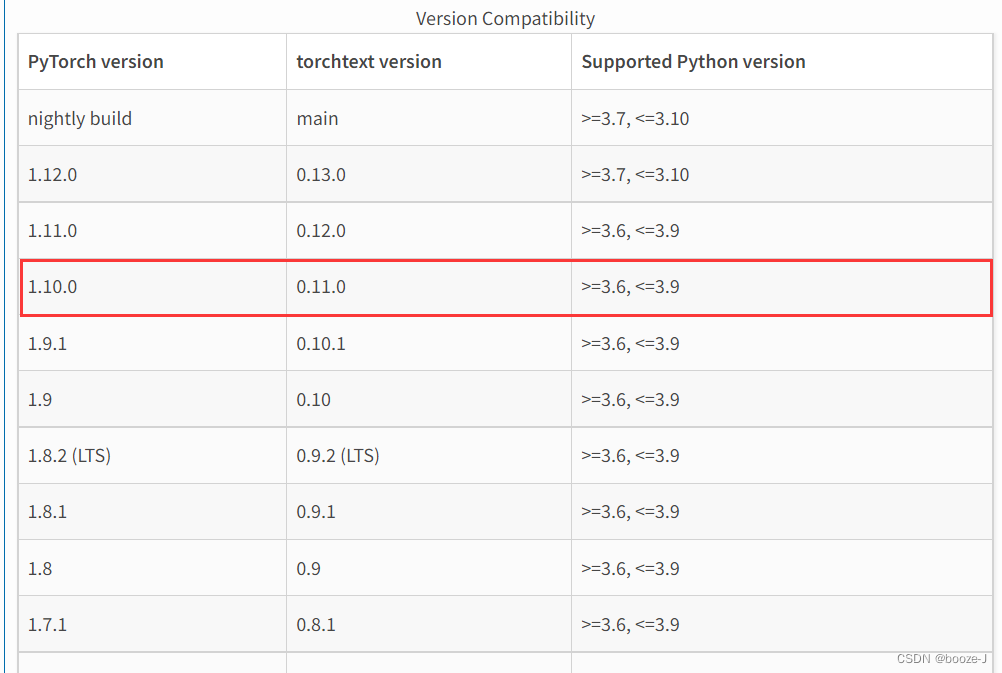Click the "nightly build" PyTorch cell
The image size is (1002, 673).
tap(152, 118)
